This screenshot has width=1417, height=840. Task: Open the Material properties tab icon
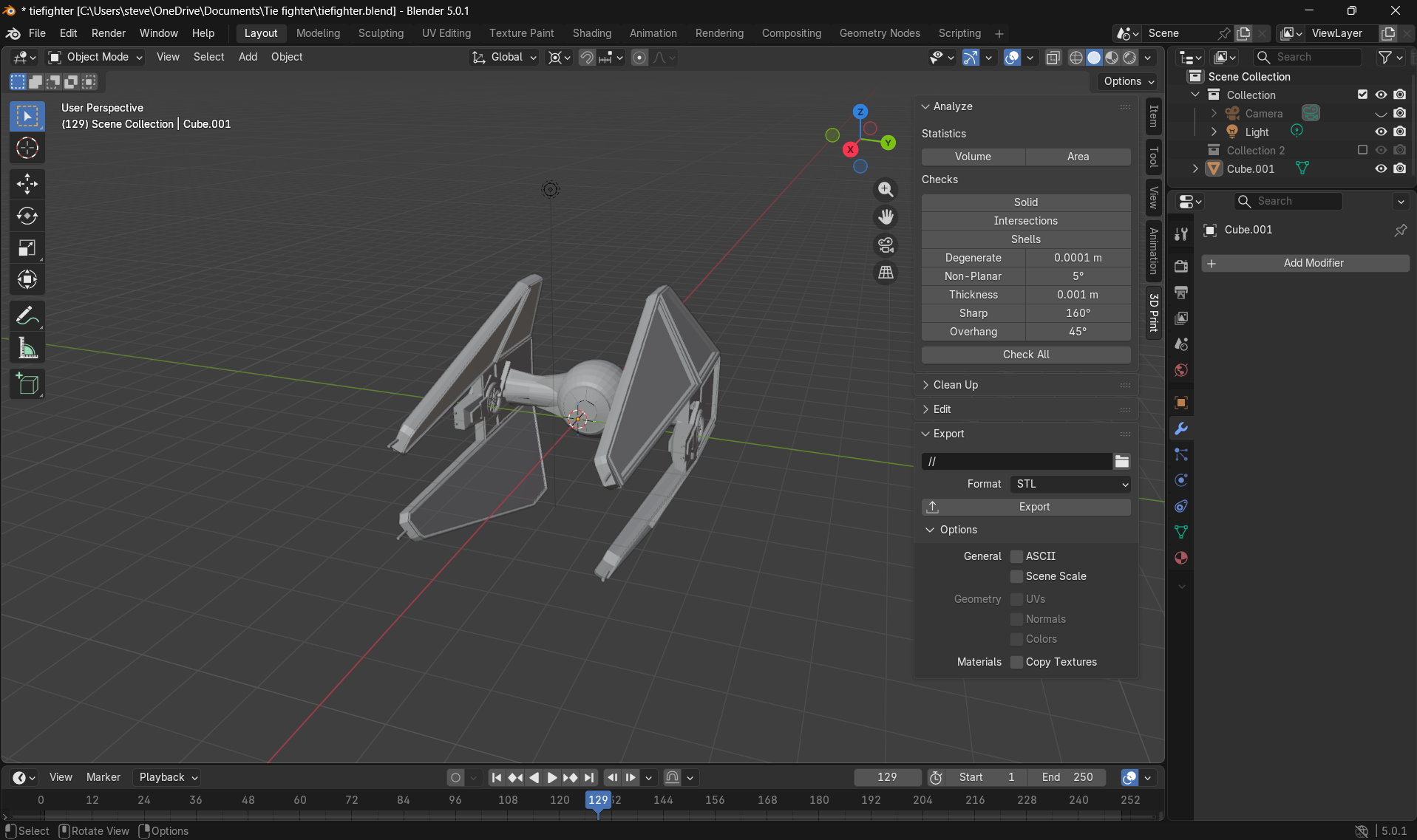pyautogui.click(x=1181, y=558)
